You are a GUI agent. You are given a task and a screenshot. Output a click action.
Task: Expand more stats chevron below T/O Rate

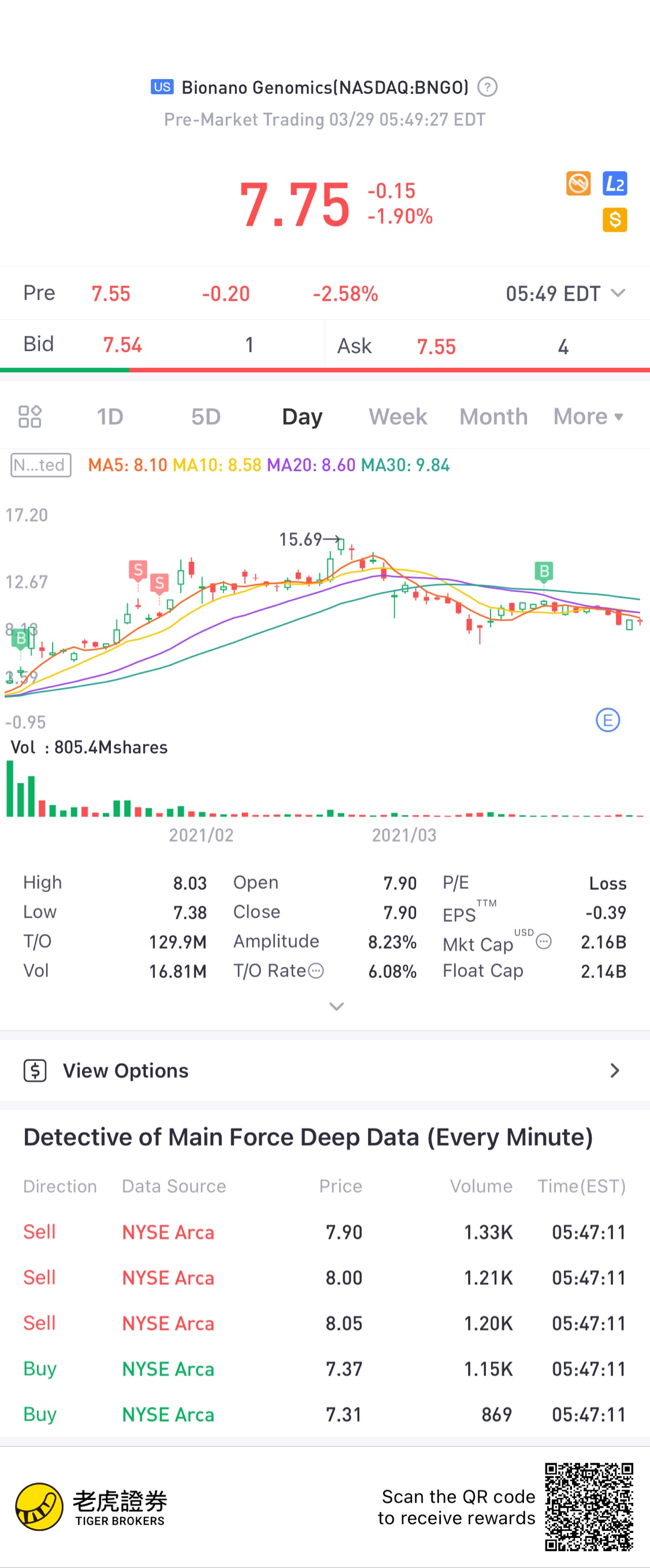click(x=336, y=1006)
